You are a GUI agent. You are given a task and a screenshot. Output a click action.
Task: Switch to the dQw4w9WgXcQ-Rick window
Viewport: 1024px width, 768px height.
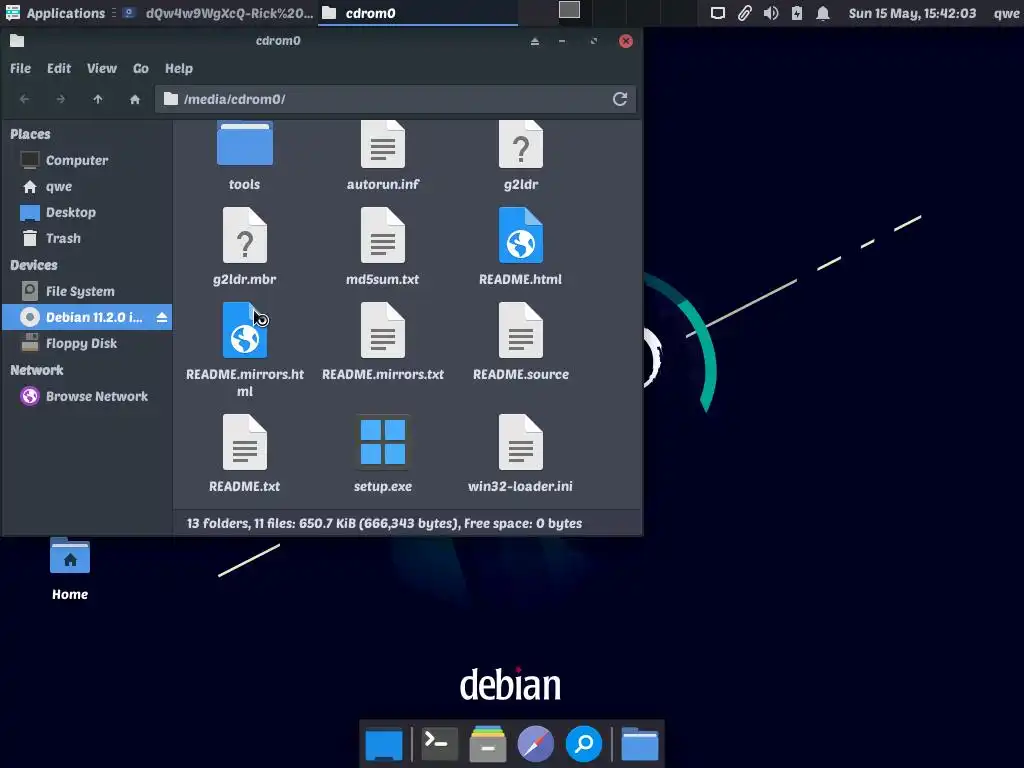[218, 13]
